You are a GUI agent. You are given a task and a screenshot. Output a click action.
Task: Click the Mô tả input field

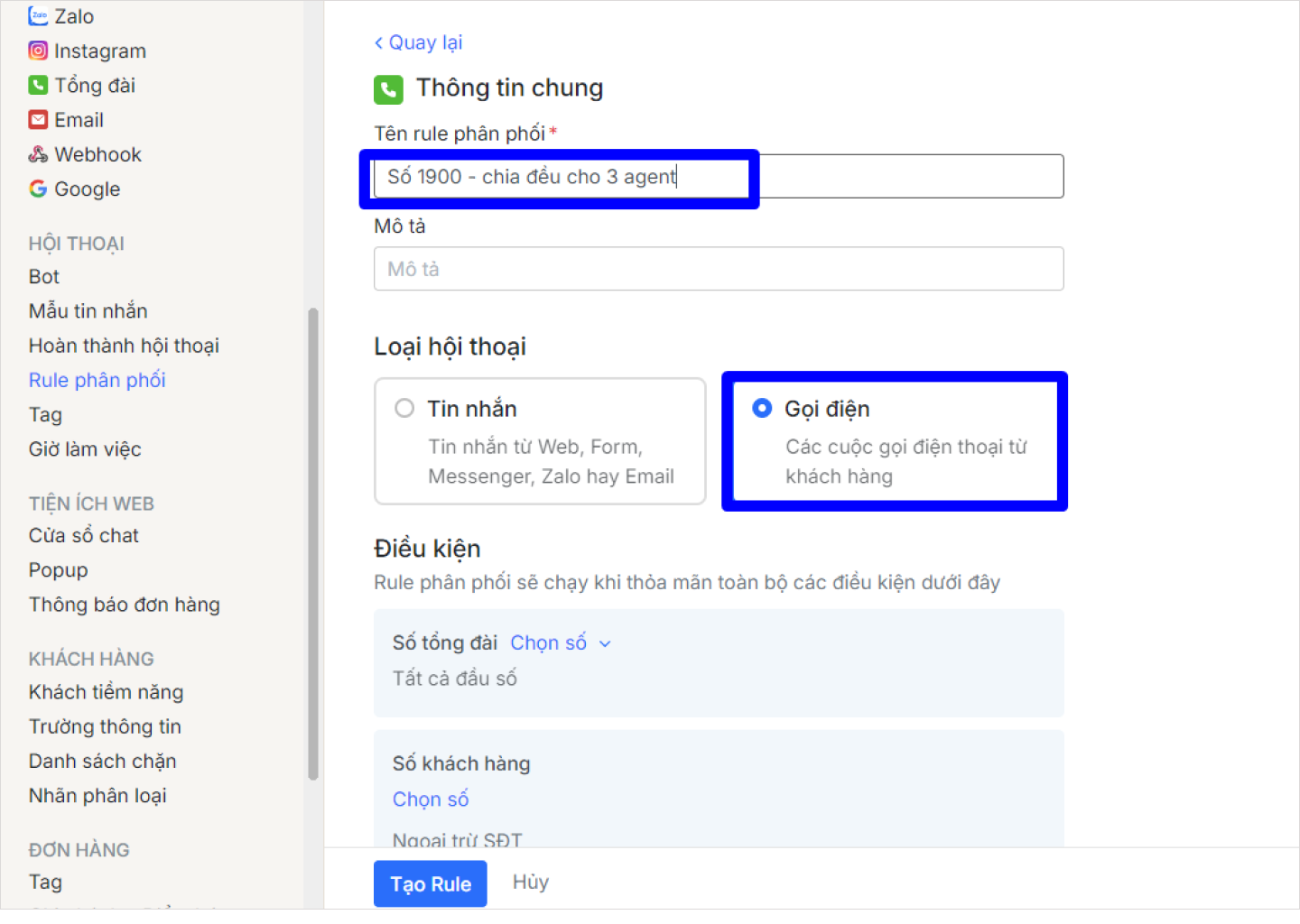coord(719,269)
